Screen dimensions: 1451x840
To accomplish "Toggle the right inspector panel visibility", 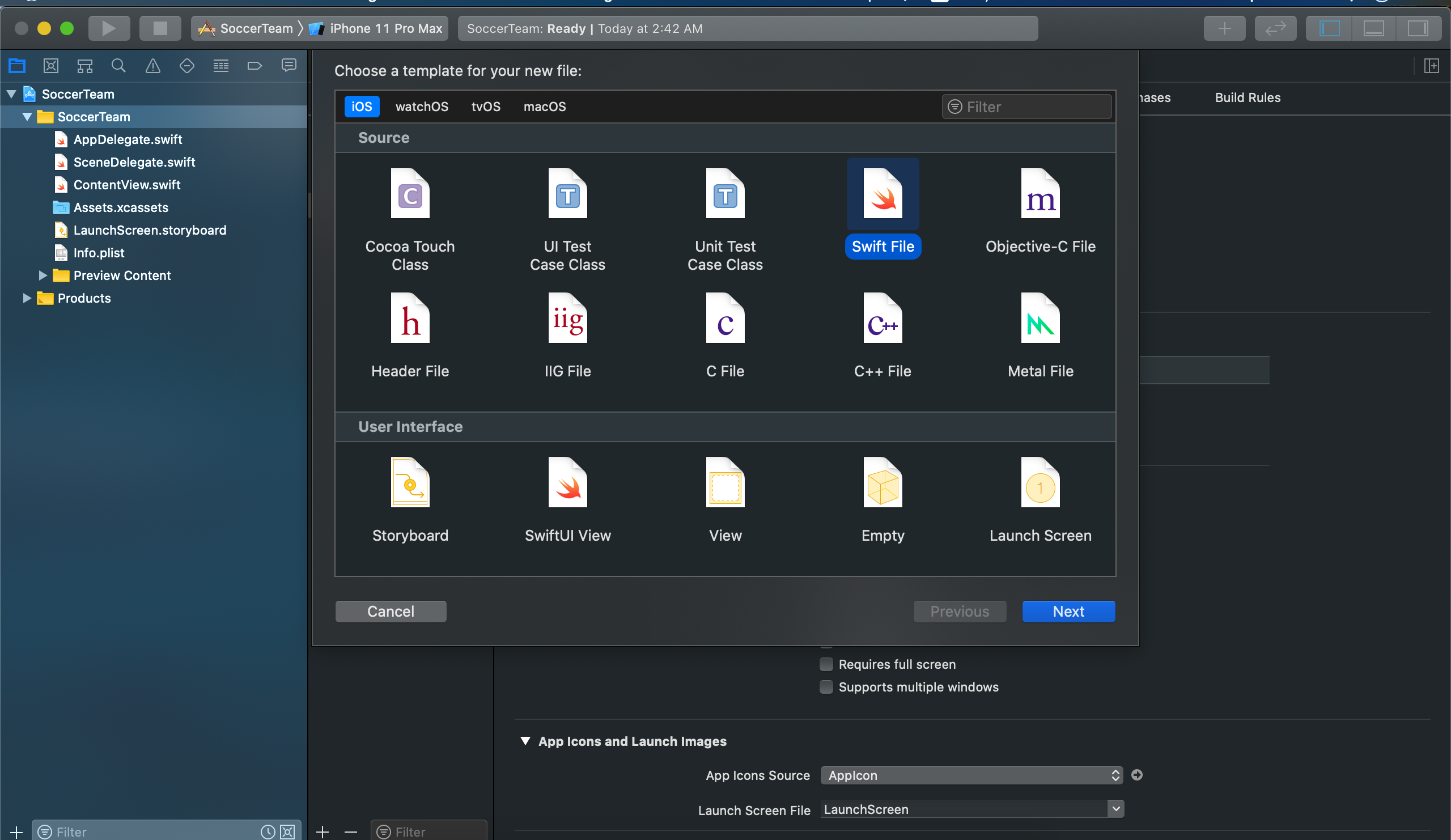I will point(1419,28).
